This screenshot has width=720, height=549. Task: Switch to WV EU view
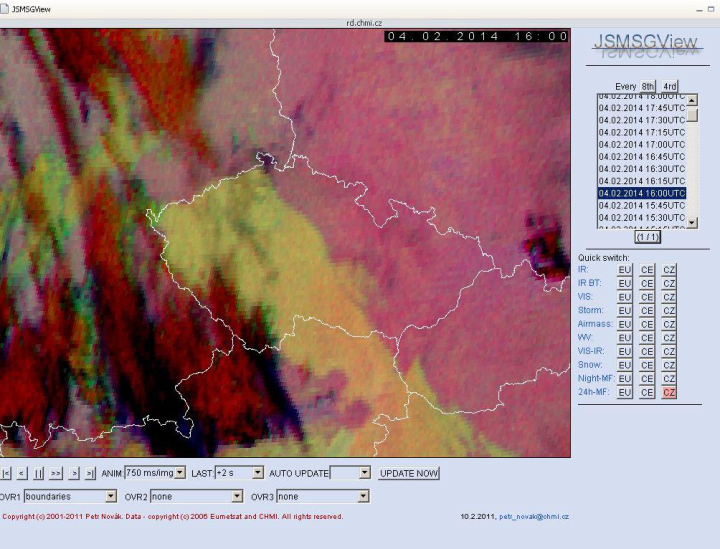624,338
